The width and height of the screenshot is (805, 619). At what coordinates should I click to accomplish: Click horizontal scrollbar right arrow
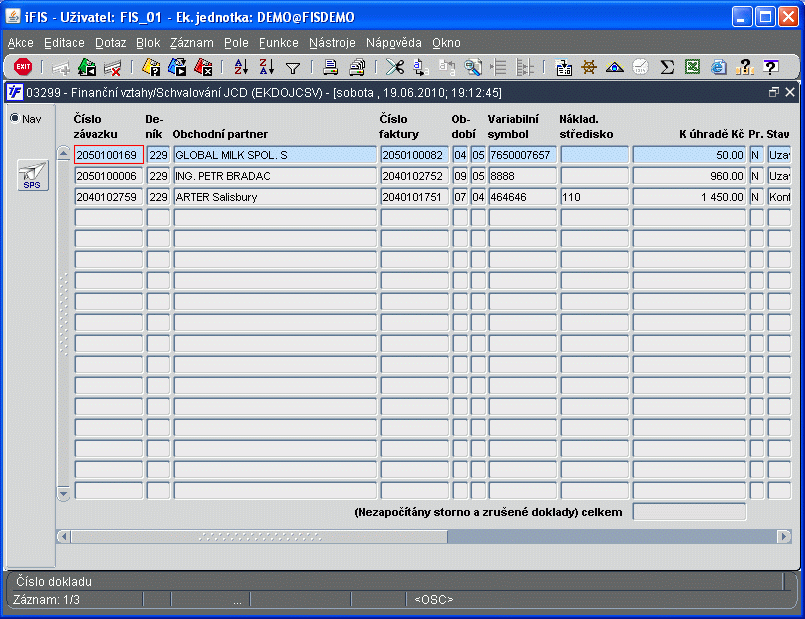coord(784,536)
